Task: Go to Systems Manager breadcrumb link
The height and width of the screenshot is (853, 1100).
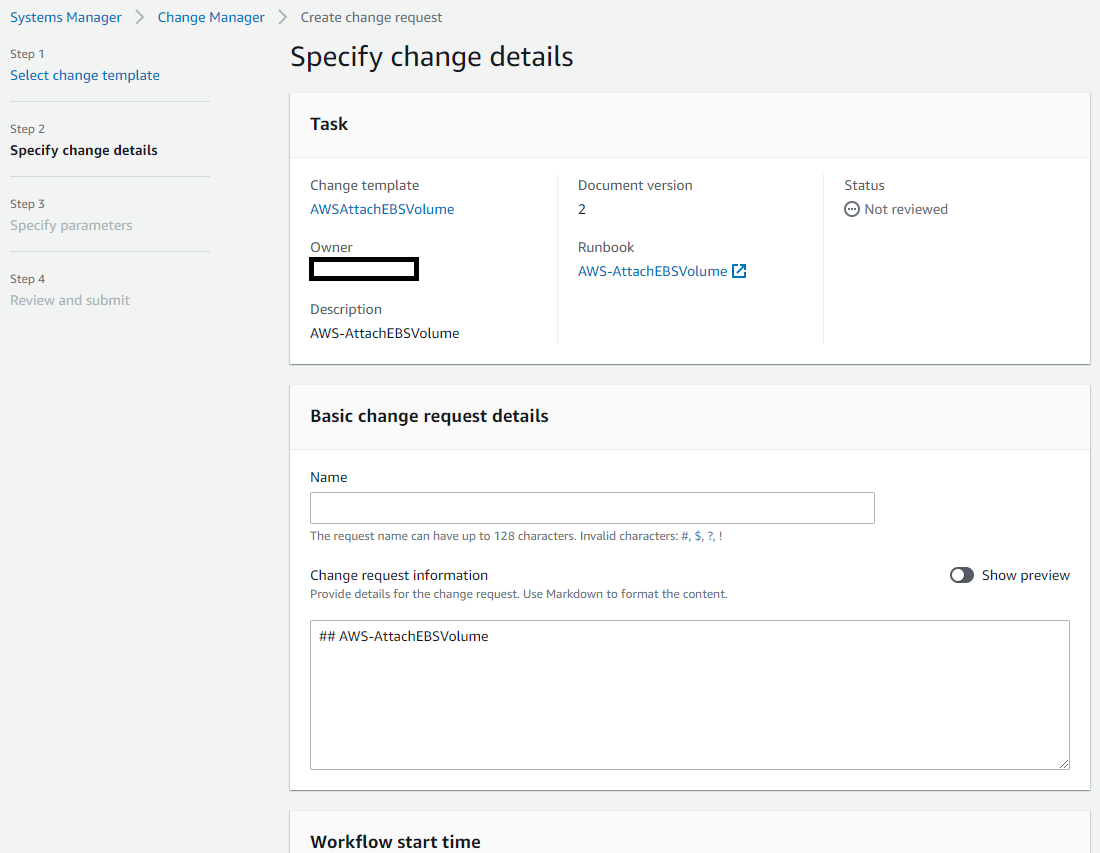Action: (x=66, y=17)
